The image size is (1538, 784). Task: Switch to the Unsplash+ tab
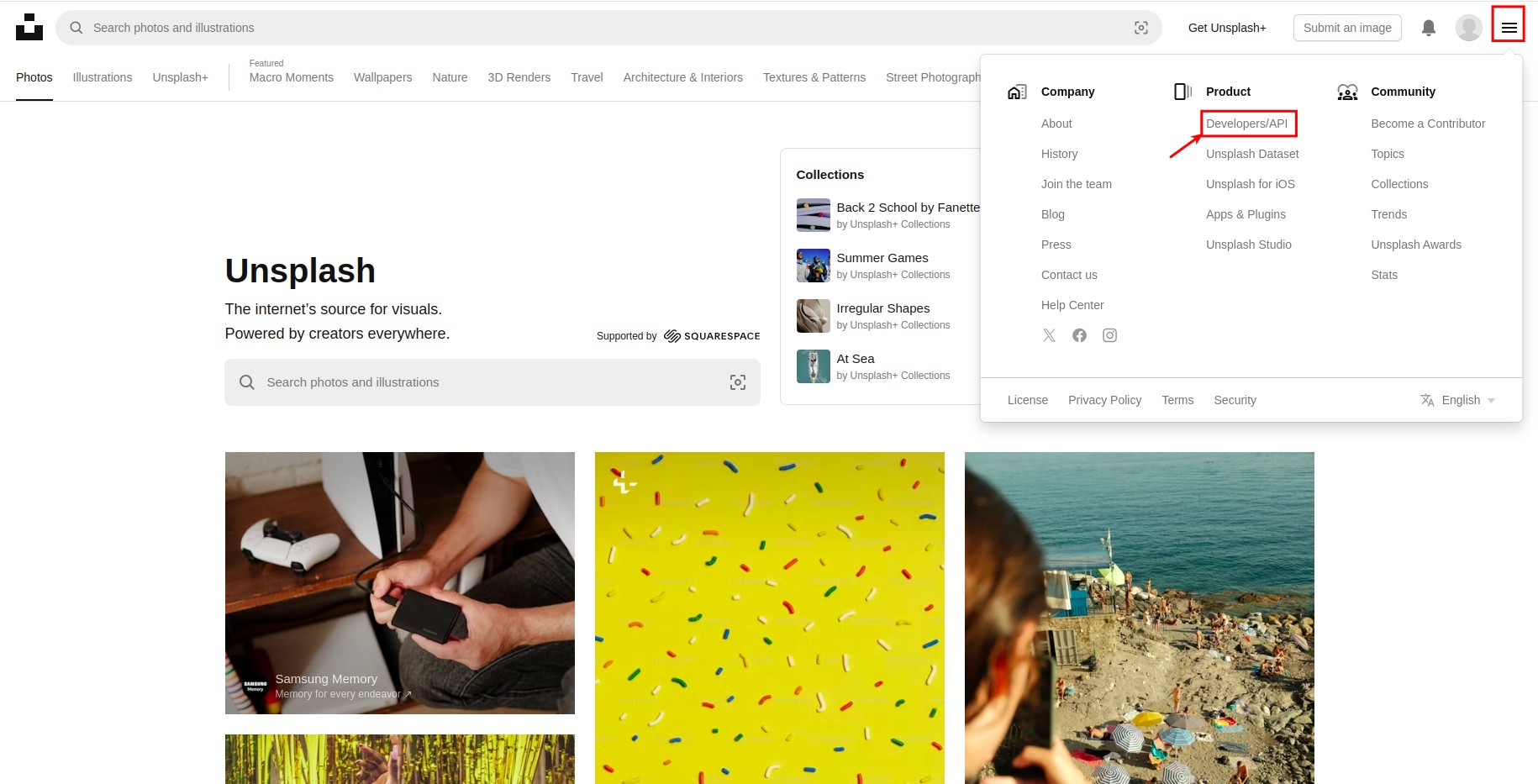tap(181, 77)
